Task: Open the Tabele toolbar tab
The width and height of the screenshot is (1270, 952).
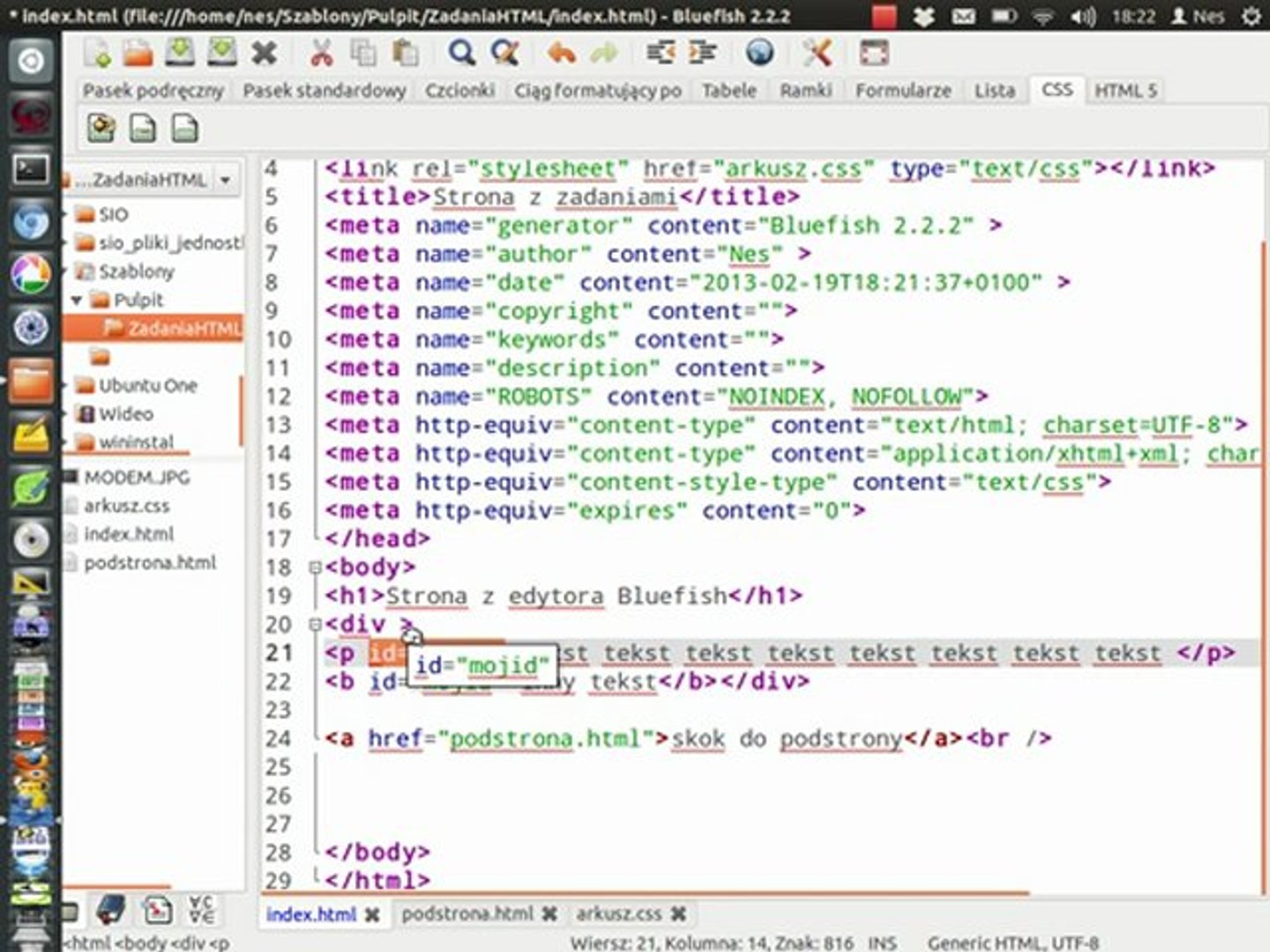Action: click(x=729, y=90)
